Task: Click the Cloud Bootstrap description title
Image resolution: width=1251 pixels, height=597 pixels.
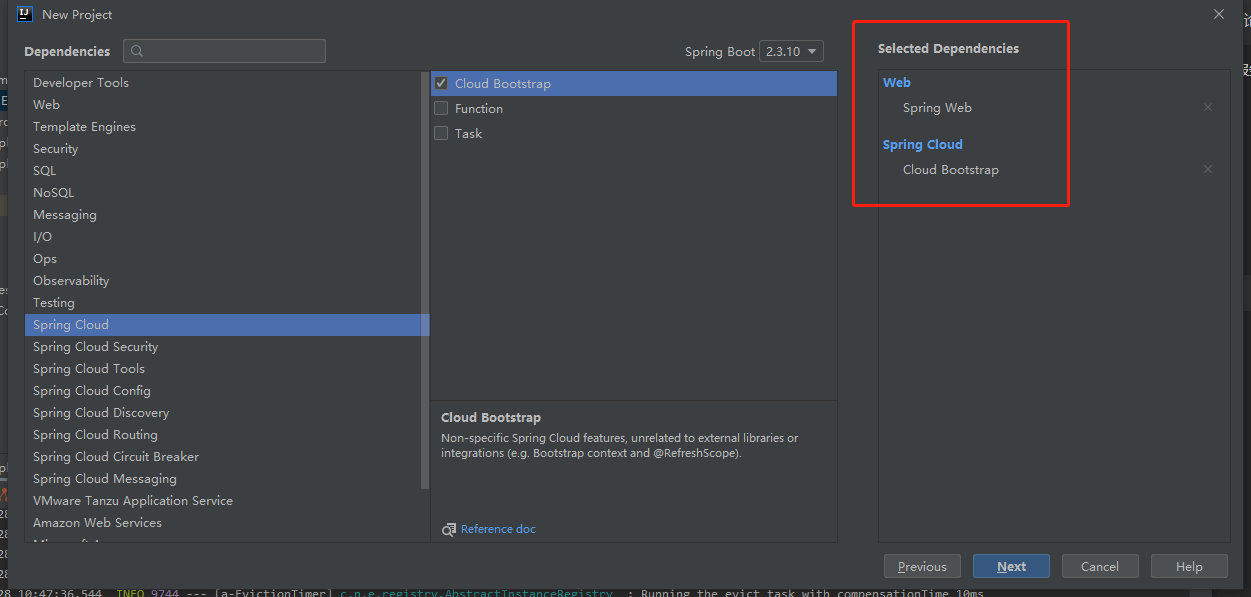Action: (491, 417)
